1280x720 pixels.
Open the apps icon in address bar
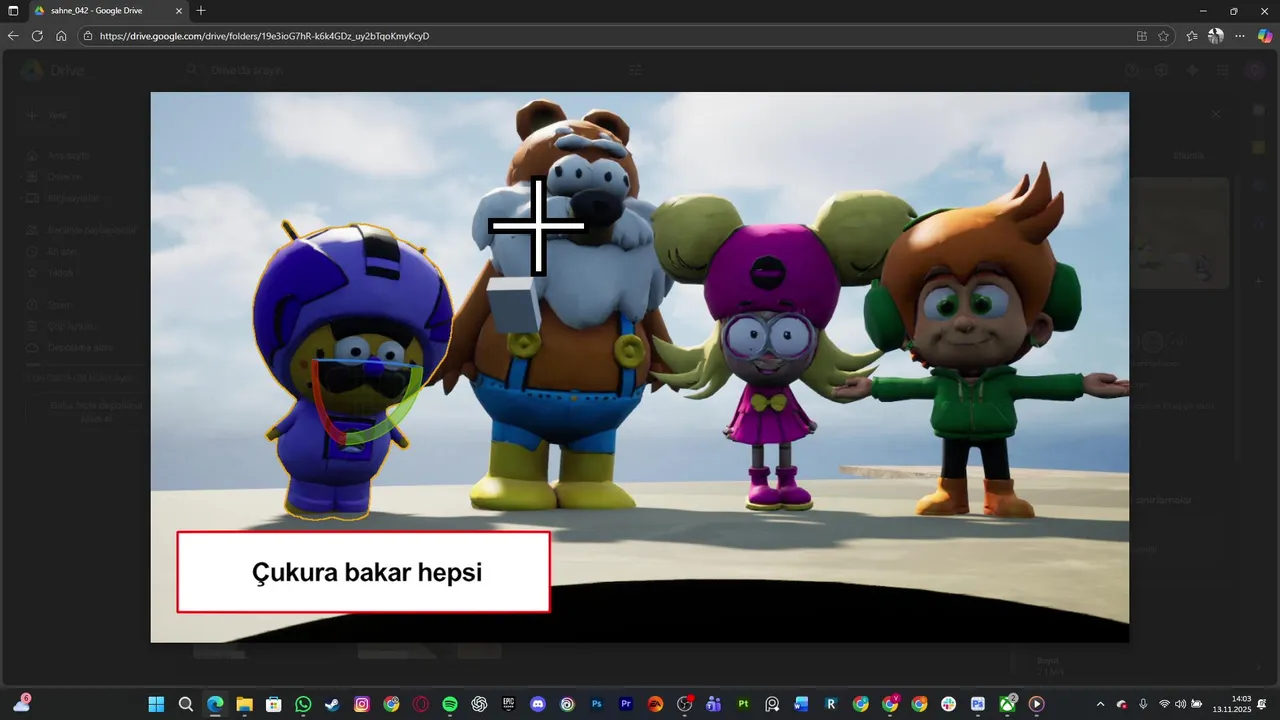click(x=1142, y=36)
